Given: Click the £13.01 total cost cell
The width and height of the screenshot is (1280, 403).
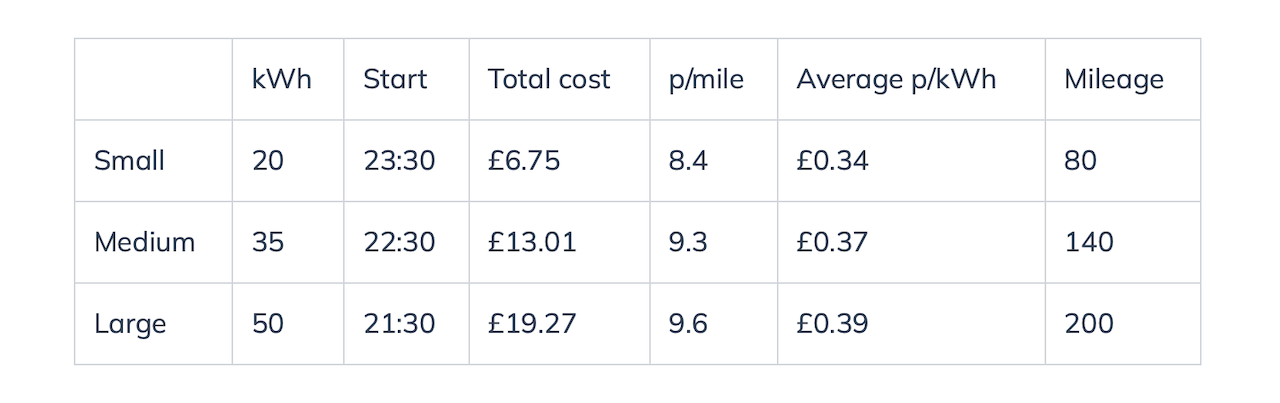Looking at the screenshot, I should [x=532, y=242].
